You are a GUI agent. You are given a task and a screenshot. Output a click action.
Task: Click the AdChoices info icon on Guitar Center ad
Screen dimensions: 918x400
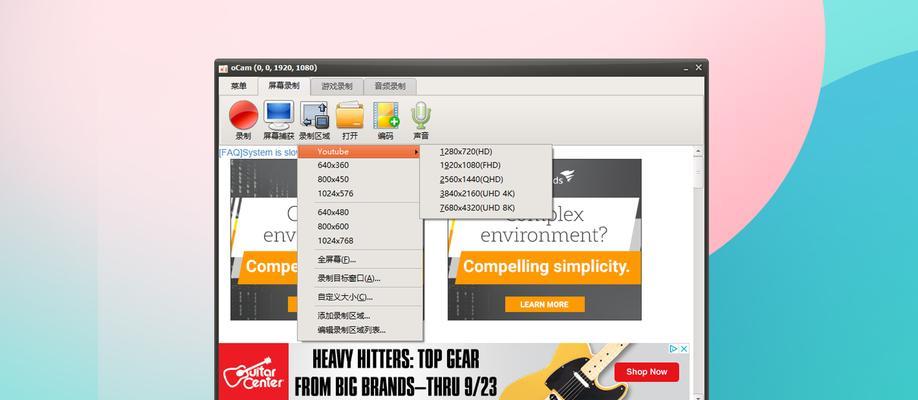pos(674,348)
